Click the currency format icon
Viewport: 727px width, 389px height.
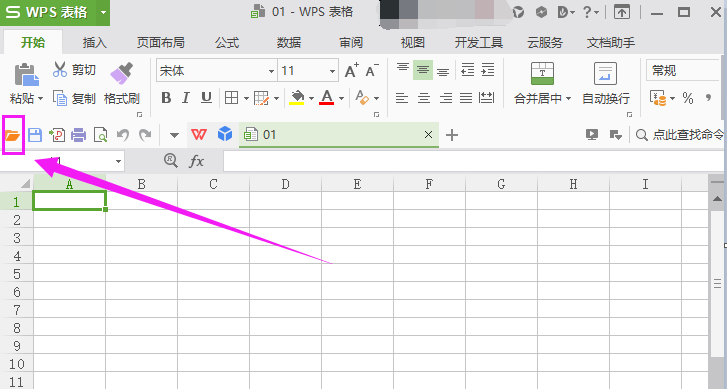point(658,98)
